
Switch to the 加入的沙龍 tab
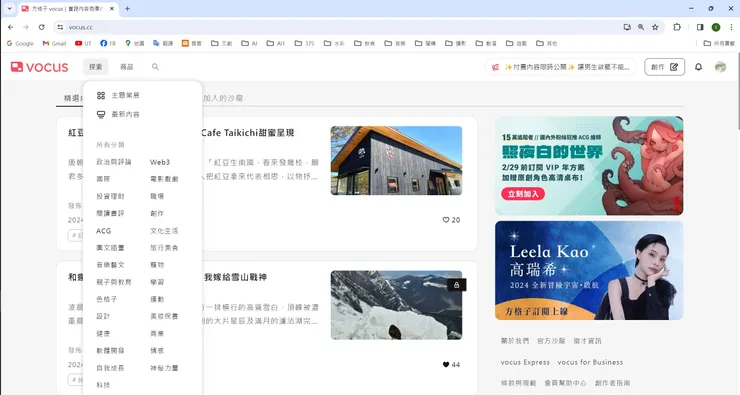click(x=223, y=98)
